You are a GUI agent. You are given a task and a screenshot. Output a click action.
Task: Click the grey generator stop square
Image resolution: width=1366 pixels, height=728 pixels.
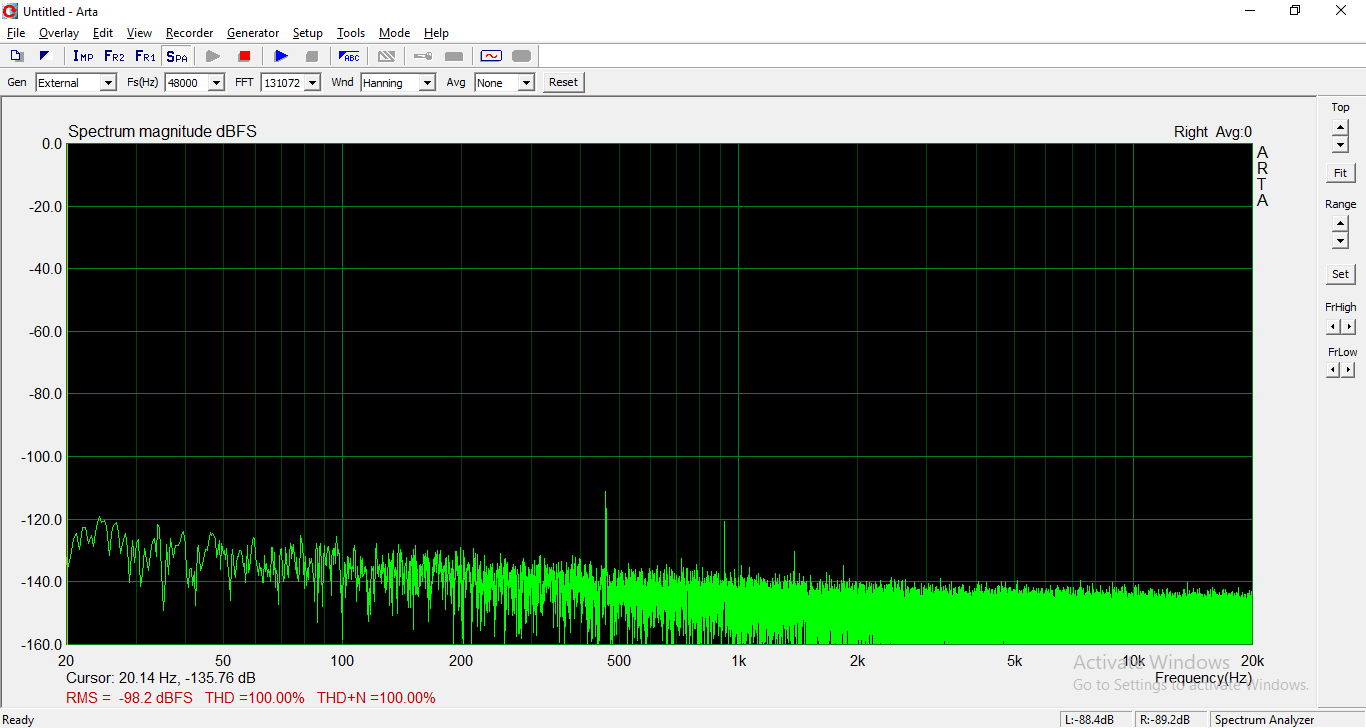312,56
